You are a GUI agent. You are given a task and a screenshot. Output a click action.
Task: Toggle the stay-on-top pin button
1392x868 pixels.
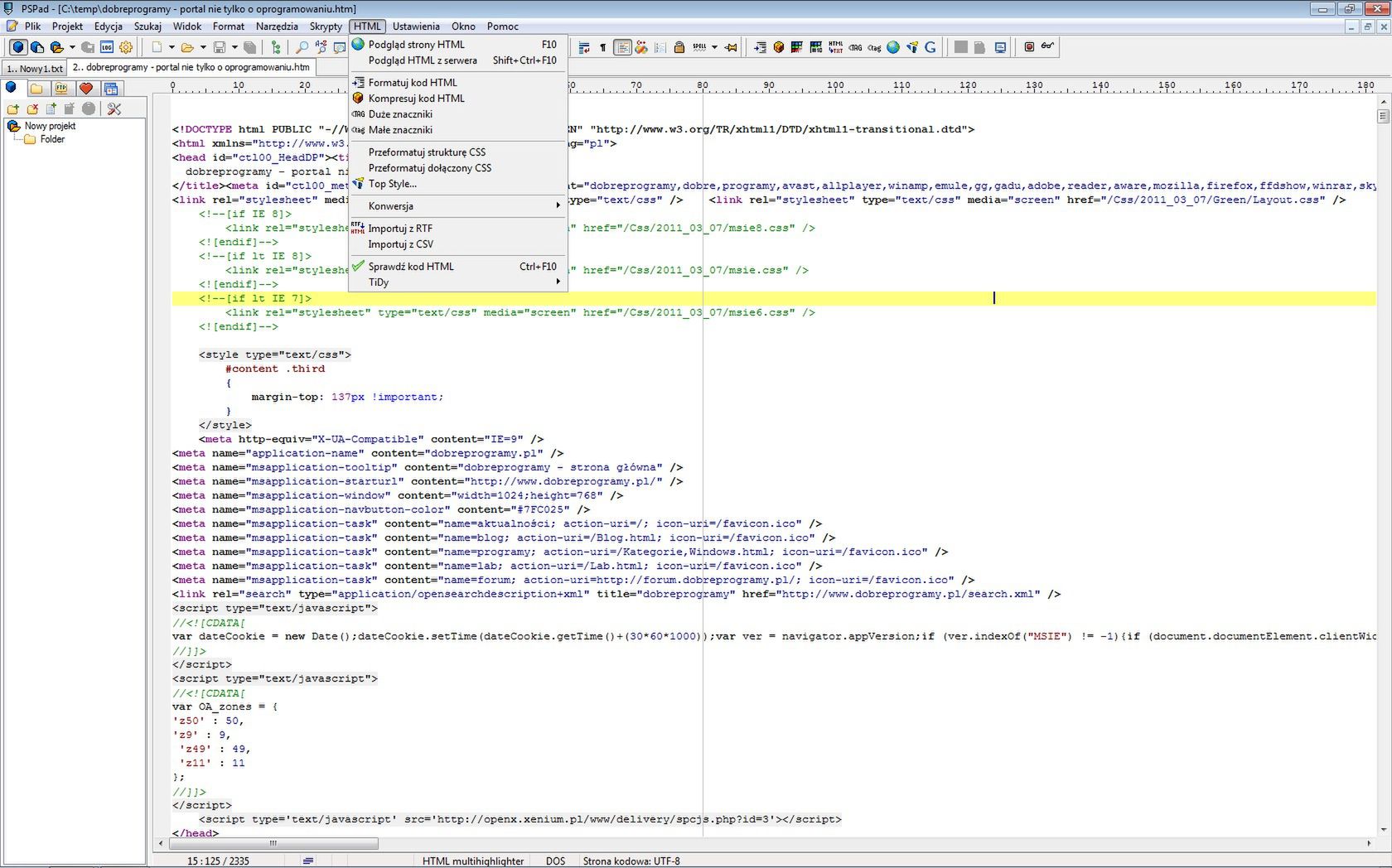tap(731, 47)
